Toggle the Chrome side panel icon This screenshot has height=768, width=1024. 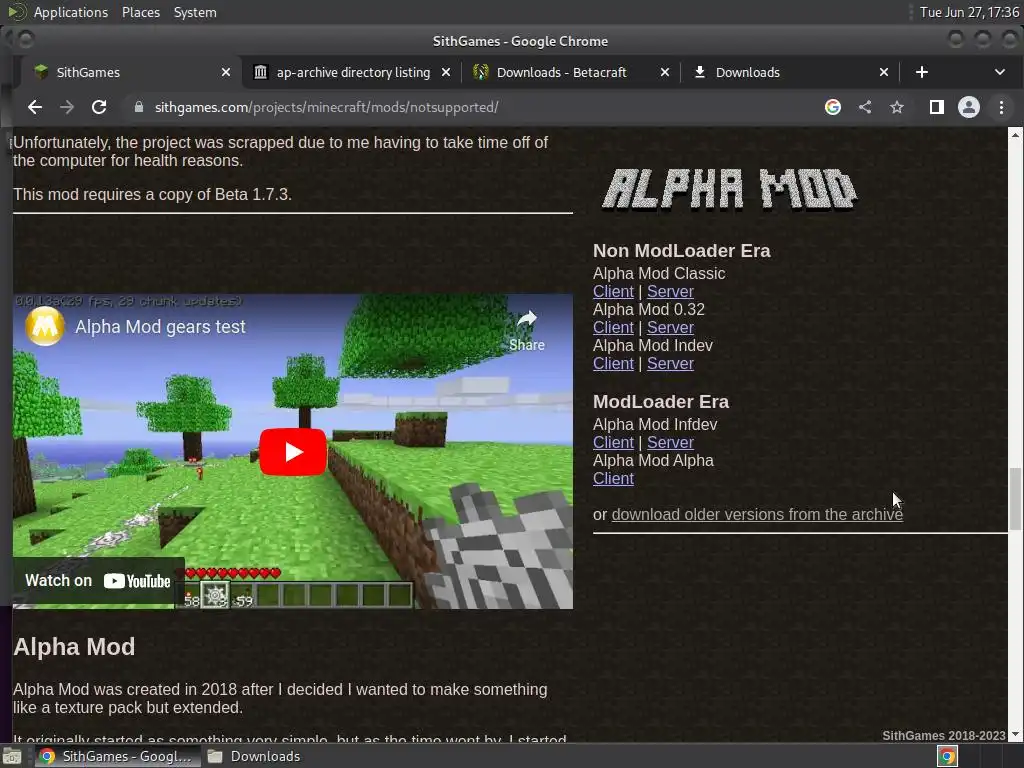(x=936, y=107)
